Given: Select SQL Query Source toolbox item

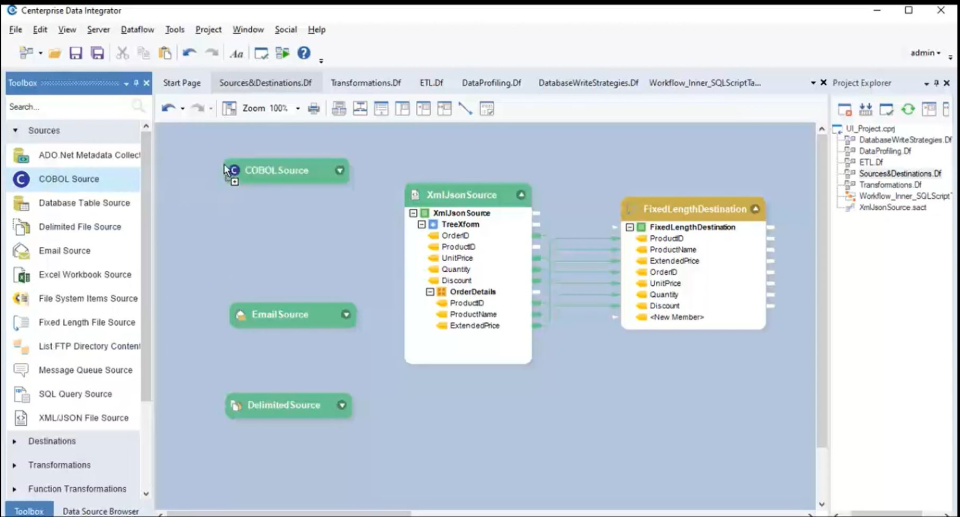Looking at the screenshot, I should [73, 394].
